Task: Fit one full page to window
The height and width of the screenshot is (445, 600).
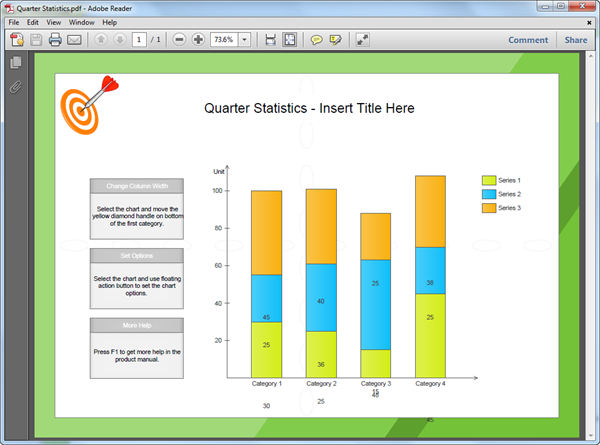Action: (290, 39)
